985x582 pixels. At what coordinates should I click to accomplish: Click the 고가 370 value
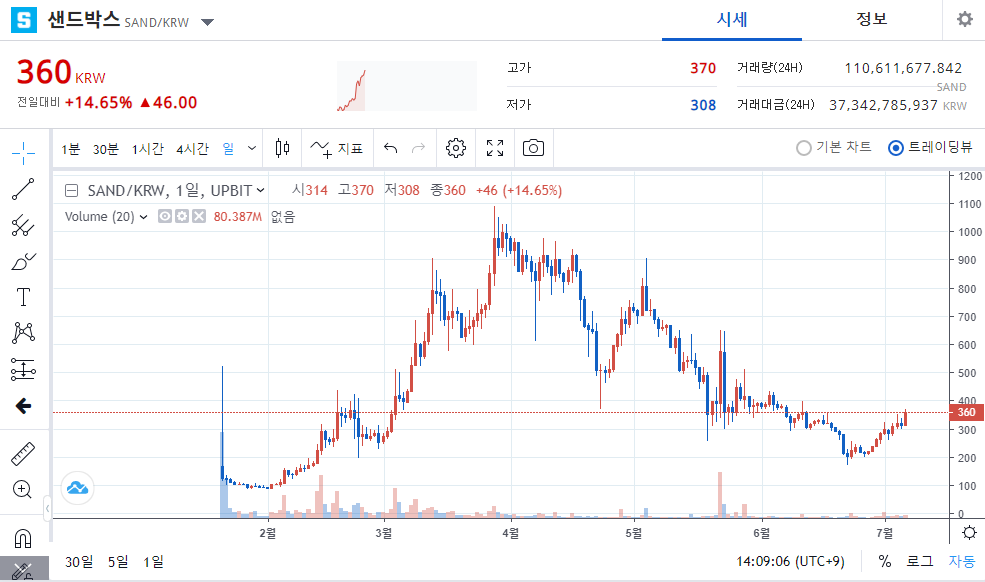point(703,68)
